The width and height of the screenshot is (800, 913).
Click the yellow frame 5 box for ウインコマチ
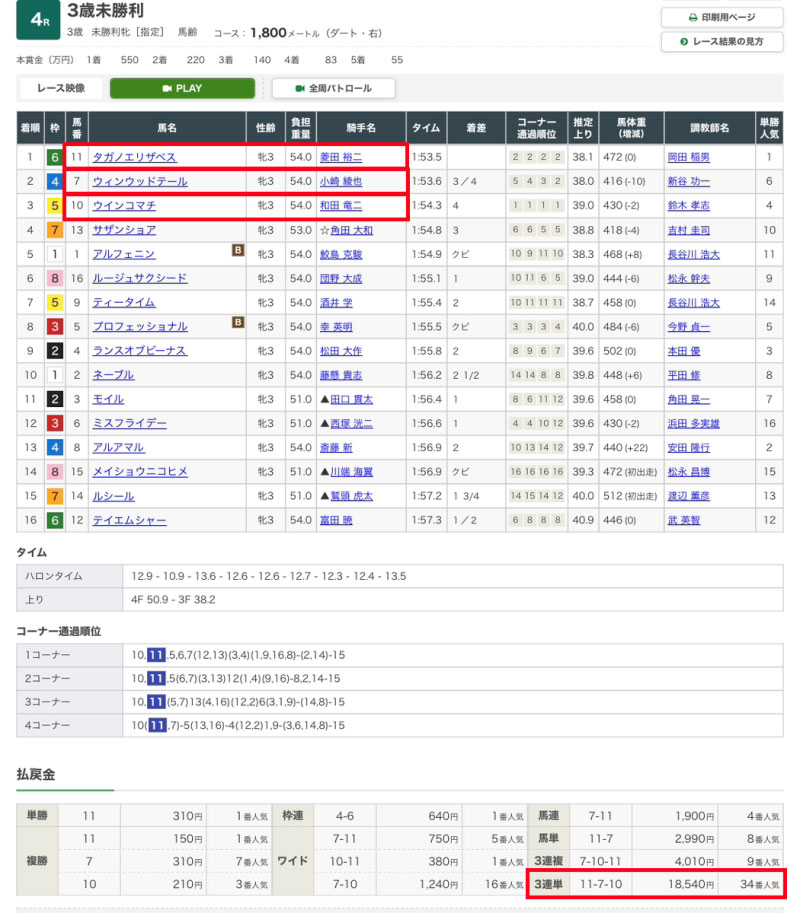(54, 205)
